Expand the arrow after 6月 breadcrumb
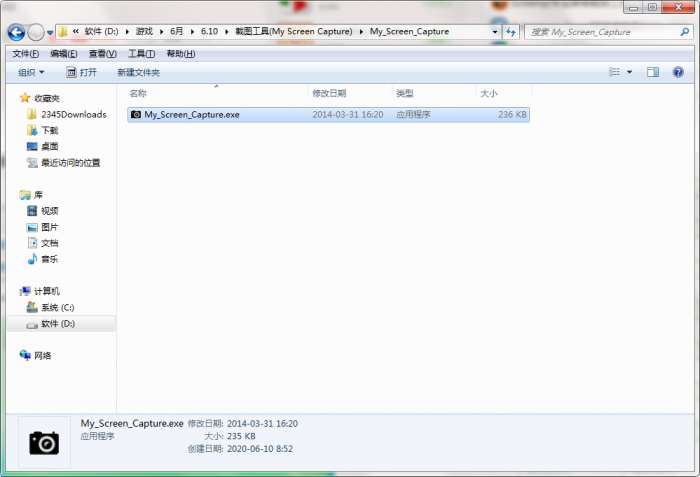Screen dimensions: 700x477 click(192, 32)
